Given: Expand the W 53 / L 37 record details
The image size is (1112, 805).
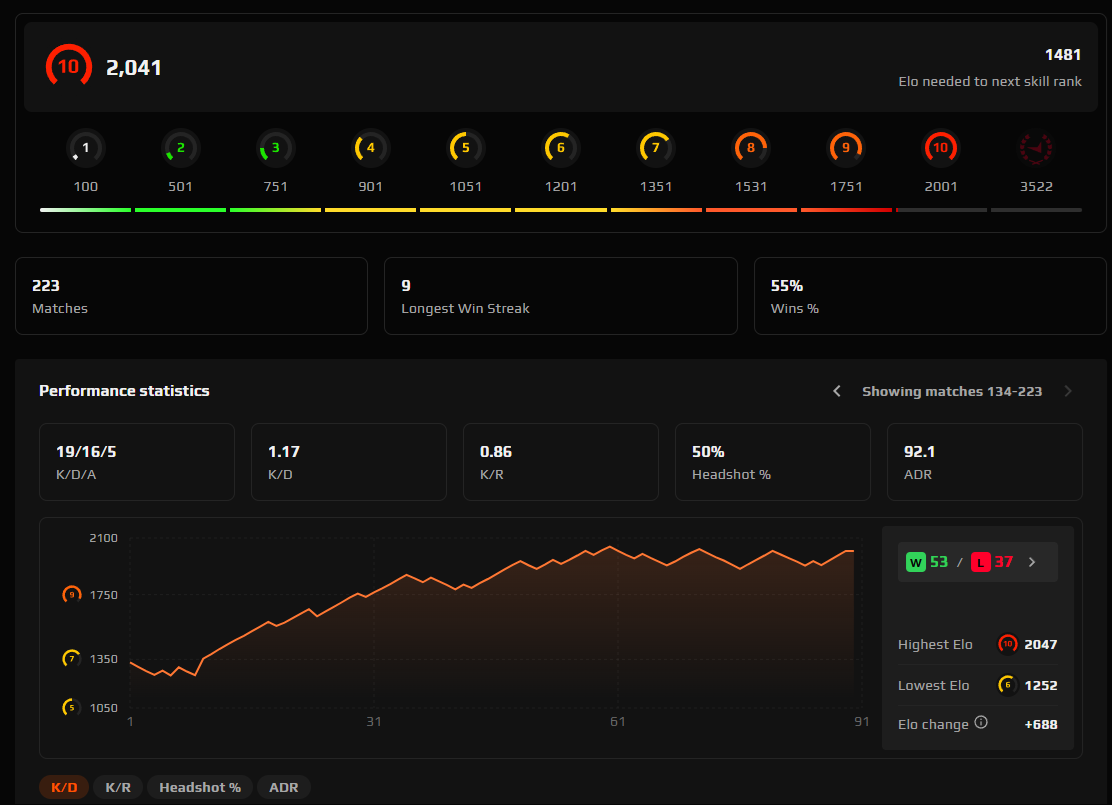Looking at the screenshot, I should (977, 561).
